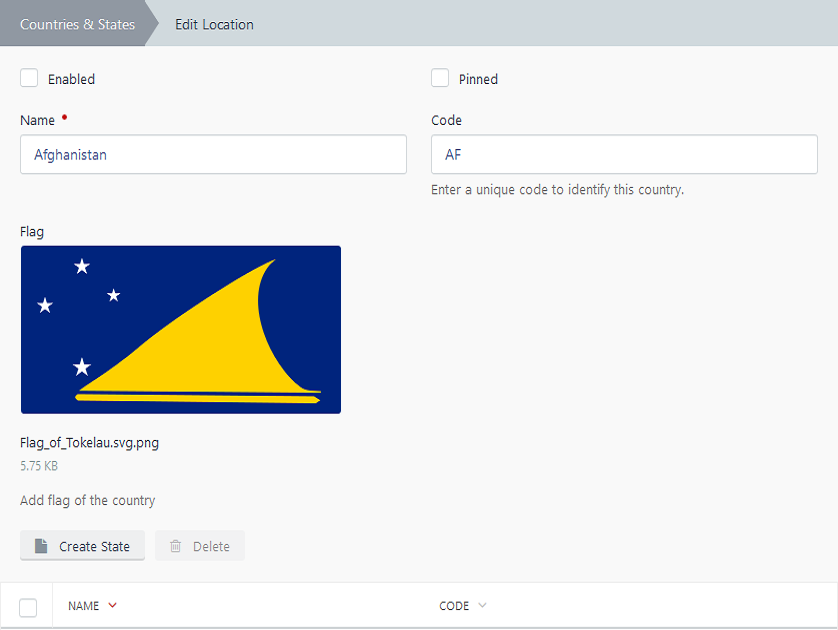This screenshot has height=630, width=838.
Task: Click the Name field label
Action: pos(37,121)
